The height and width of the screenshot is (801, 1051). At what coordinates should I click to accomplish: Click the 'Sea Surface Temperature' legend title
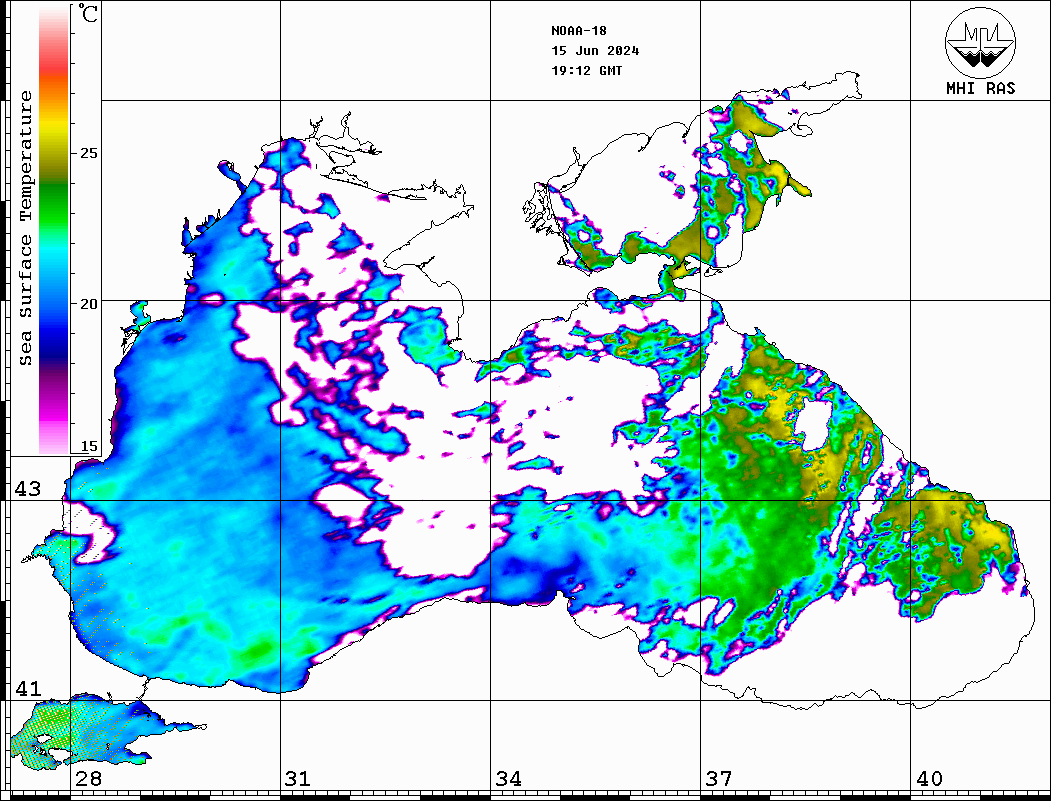tap(25, 228)
